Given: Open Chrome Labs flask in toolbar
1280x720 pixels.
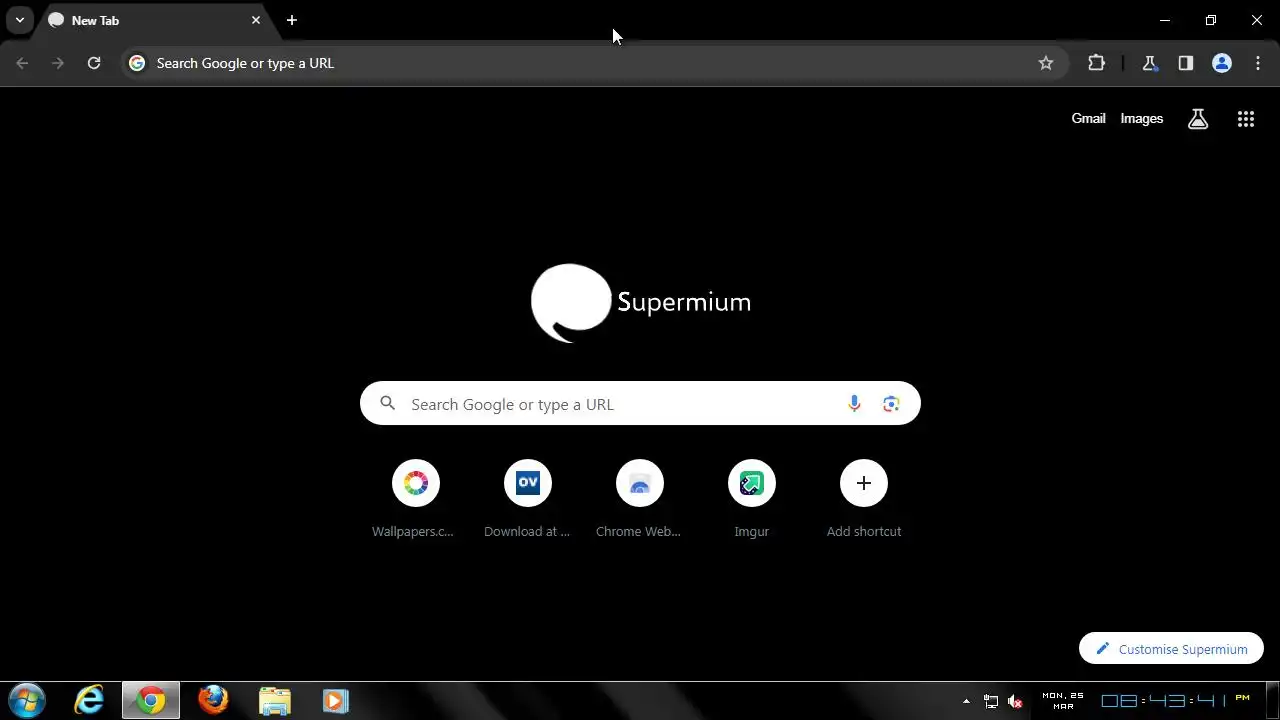Looking at the screenshot, I should point(1150,63).
